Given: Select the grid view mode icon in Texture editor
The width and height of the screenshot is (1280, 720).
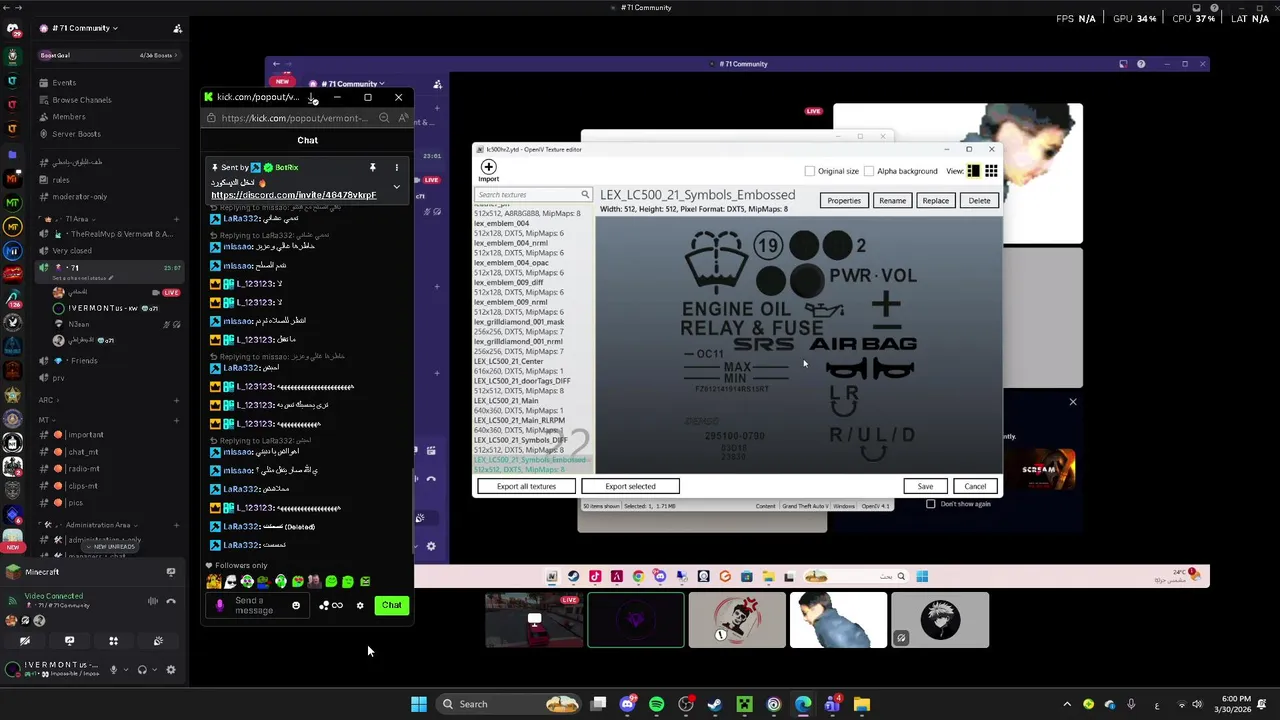Looking at the screenshot, I should pyautogui.click(x=991, y=171).
